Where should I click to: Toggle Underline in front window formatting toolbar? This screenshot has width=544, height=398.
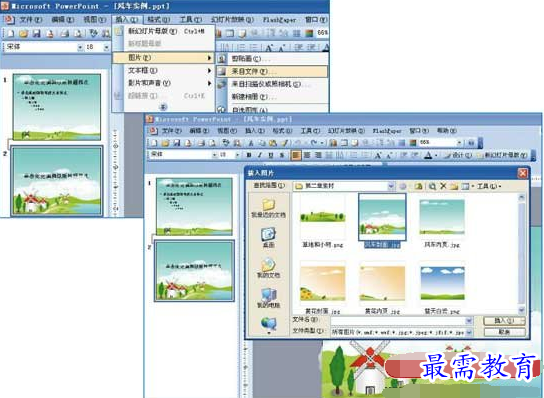point(271,155)
